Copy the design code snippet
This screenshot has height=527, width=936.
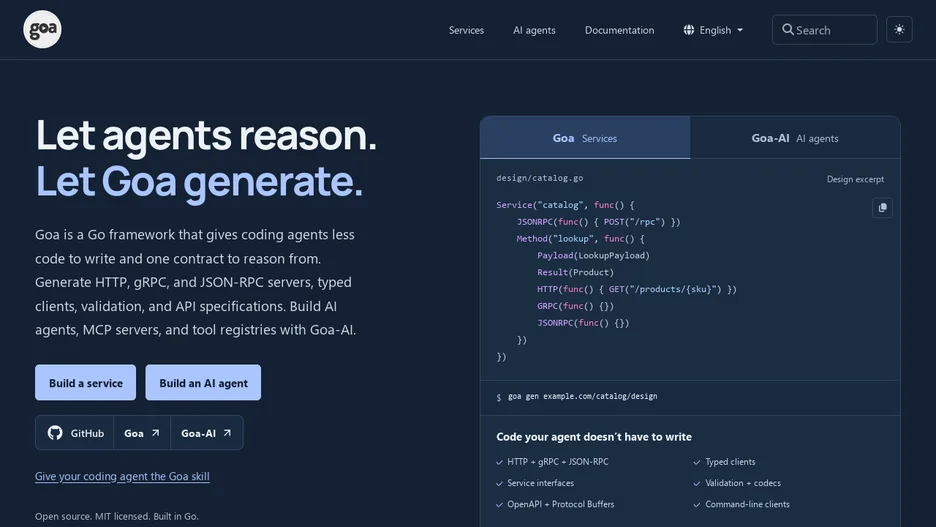[x=882, y=208]
